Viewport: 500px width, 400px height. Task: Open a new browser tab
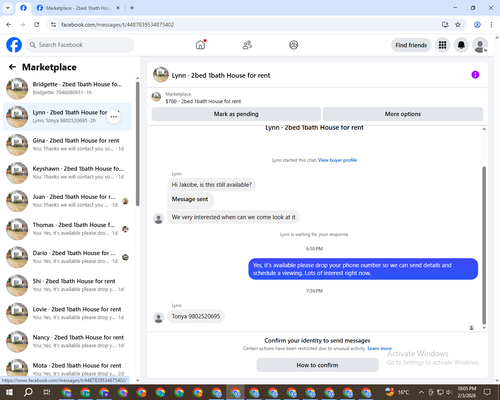[132, 8]
